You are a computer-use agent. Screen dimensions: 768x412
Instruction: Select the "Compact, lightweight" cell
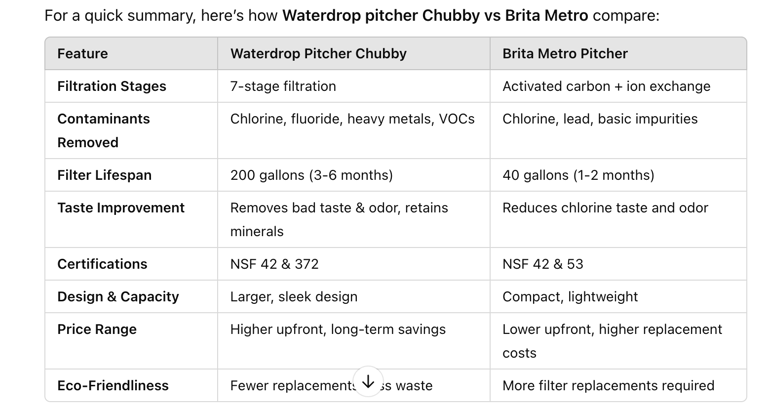570,297
